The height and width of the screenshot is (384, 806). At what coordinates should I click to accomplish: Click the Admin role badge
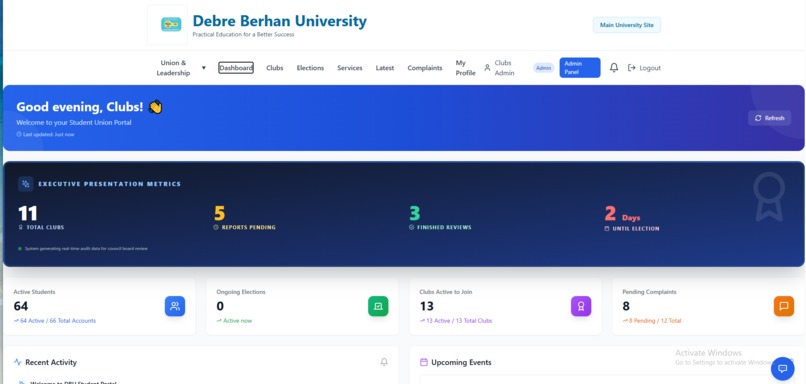pyautogui.click(x=543, y=68)
